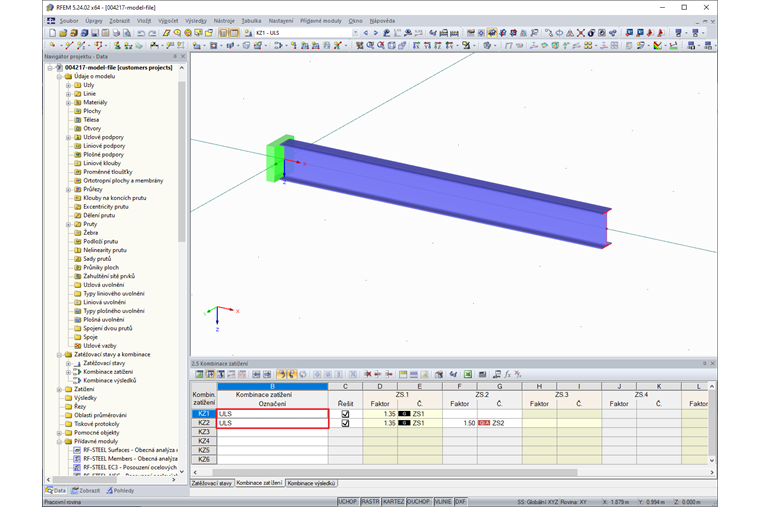Click the navigator vertical scrollbar
Image resolution: width=760 pixels, height=507 pixels.
coord(182,161)
